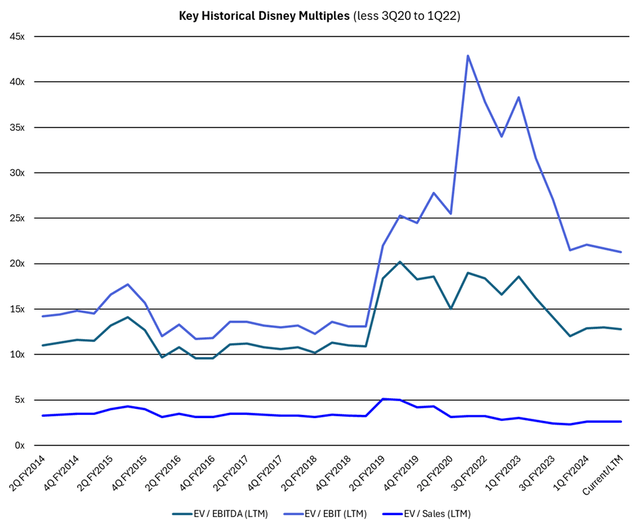Click the '45x' y-axis label

tap(17, 37)
